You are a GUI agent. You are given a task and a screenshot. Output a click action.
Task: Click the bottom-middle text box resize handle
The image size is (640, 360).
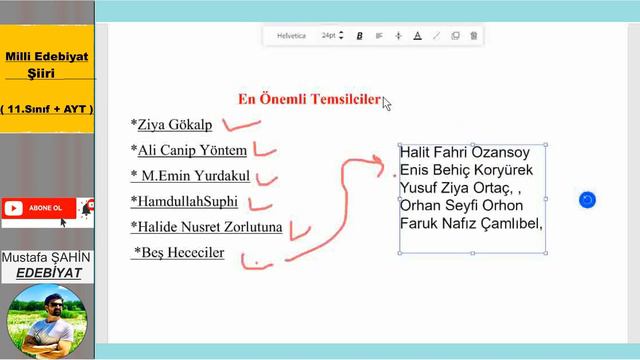(473, 253)
